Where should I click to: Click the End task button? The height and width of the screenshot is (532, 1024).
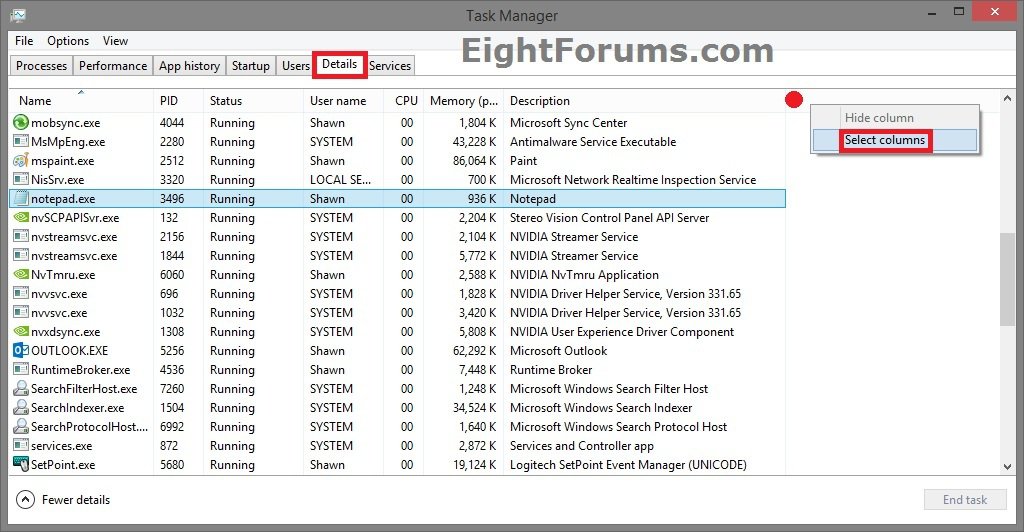pyautogui.click(x=965, y=499)
